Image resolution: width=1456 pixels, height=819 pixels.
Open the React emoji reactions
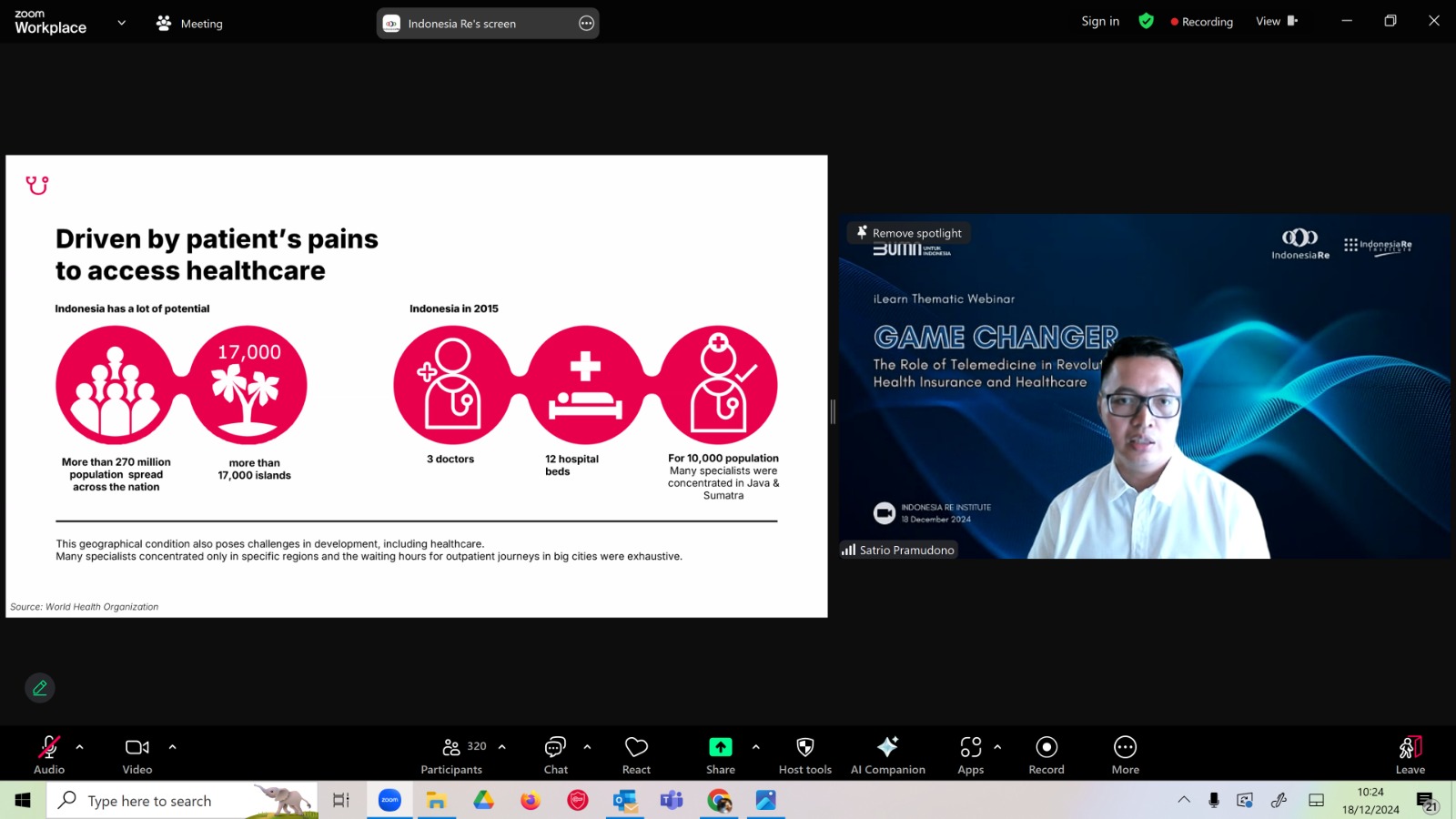tap(636, 754)
